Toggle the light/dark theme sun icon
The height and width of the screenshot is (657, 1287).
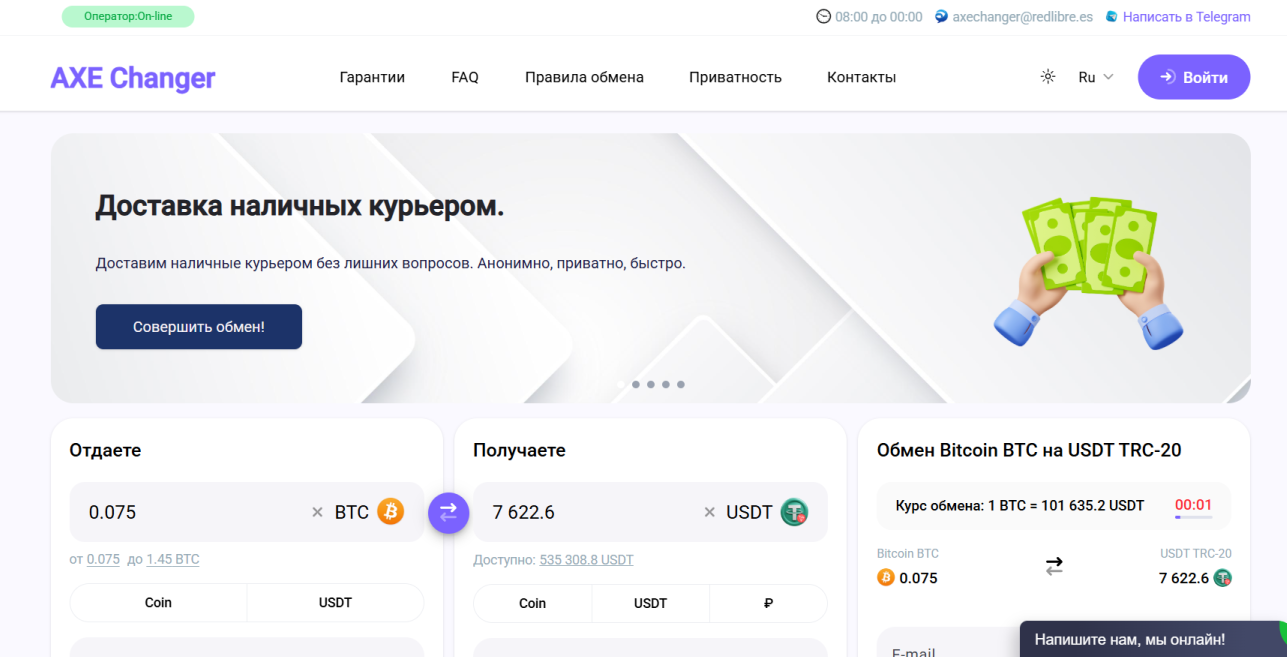click(1048, 77)
